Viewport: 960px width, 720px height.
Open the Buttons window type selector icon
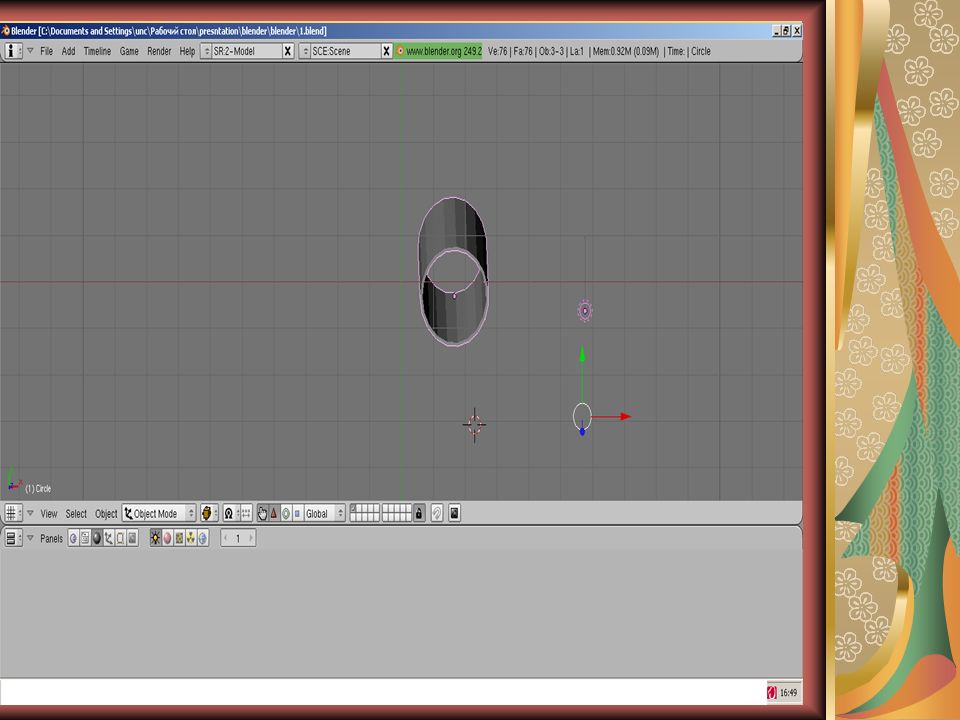13,538
